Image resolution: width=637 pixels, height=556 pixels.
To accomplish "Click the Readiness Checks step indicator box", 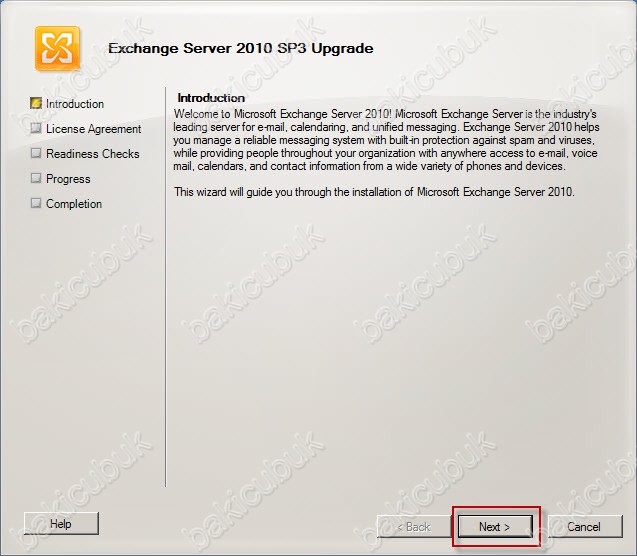I will click(36, 153).
